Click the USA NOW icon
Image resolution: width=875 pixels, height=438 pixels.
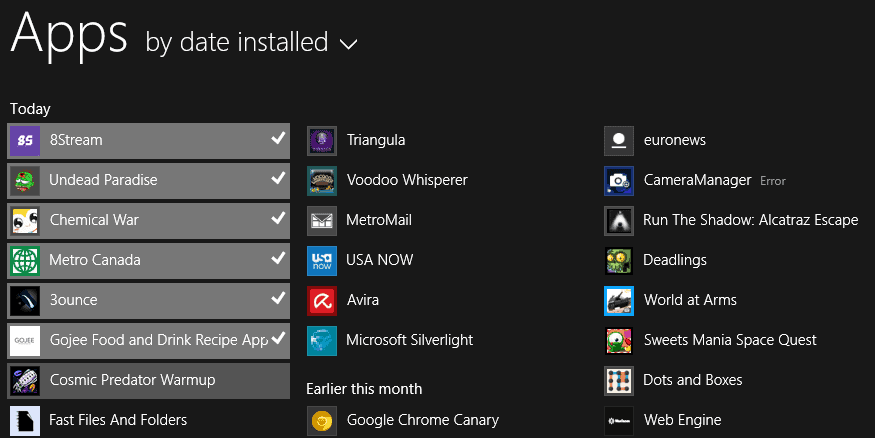[x=322, y=261]
